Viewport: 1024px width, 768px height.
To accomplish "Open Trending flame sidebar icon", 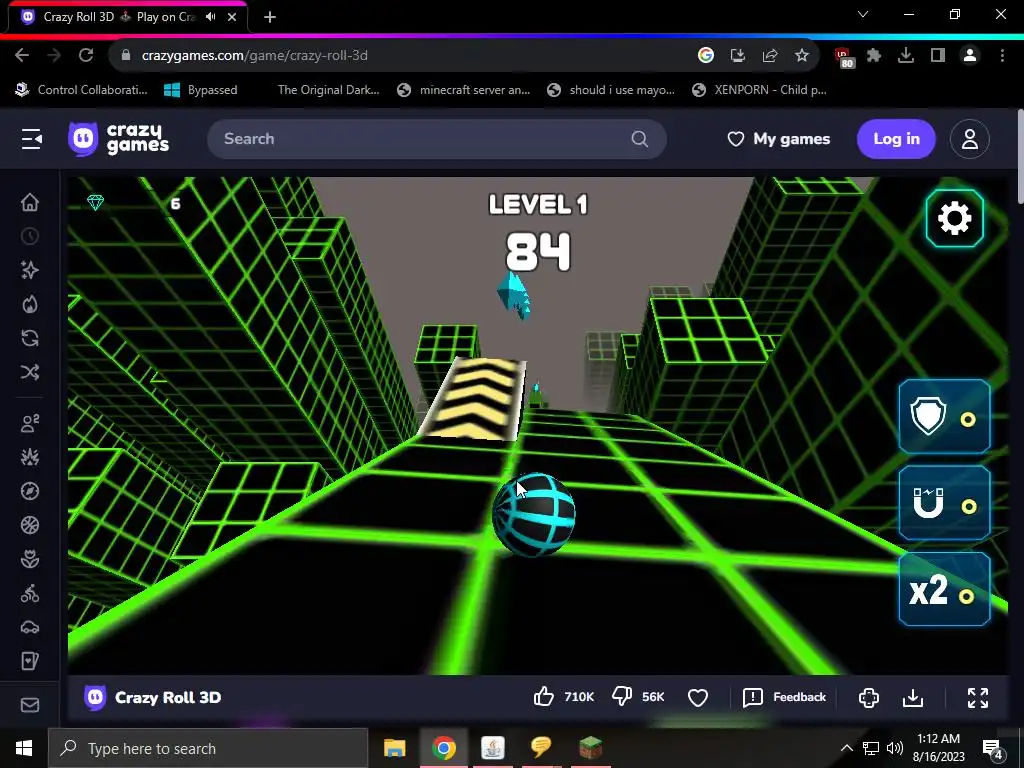I will [x=30, y=304].
